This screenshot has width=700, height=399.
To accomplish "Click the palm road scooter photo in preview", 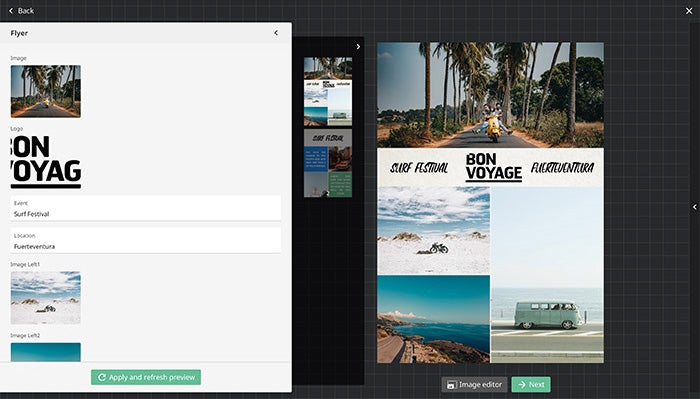I will click(491, 95).
